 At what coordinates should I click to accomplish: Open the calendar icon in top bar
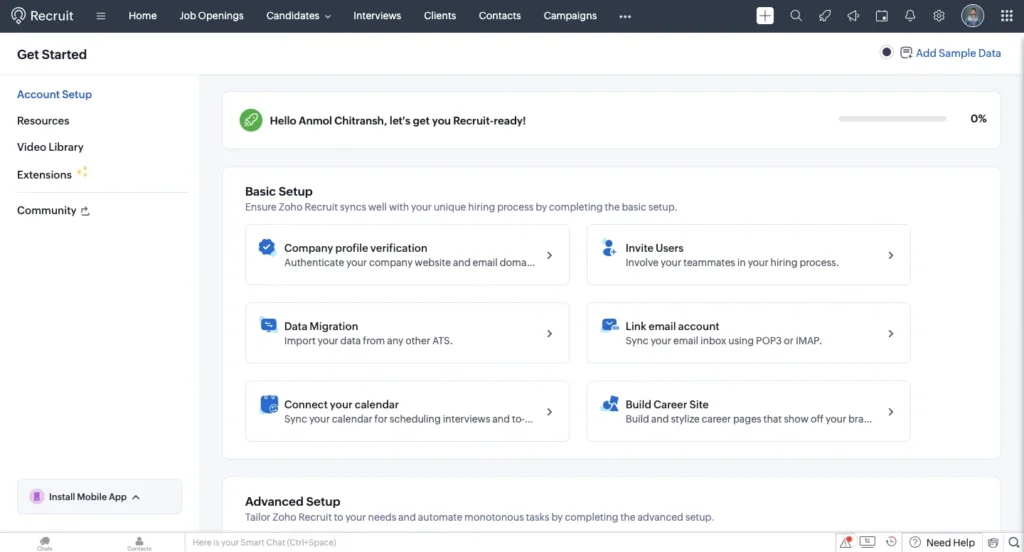882,16
